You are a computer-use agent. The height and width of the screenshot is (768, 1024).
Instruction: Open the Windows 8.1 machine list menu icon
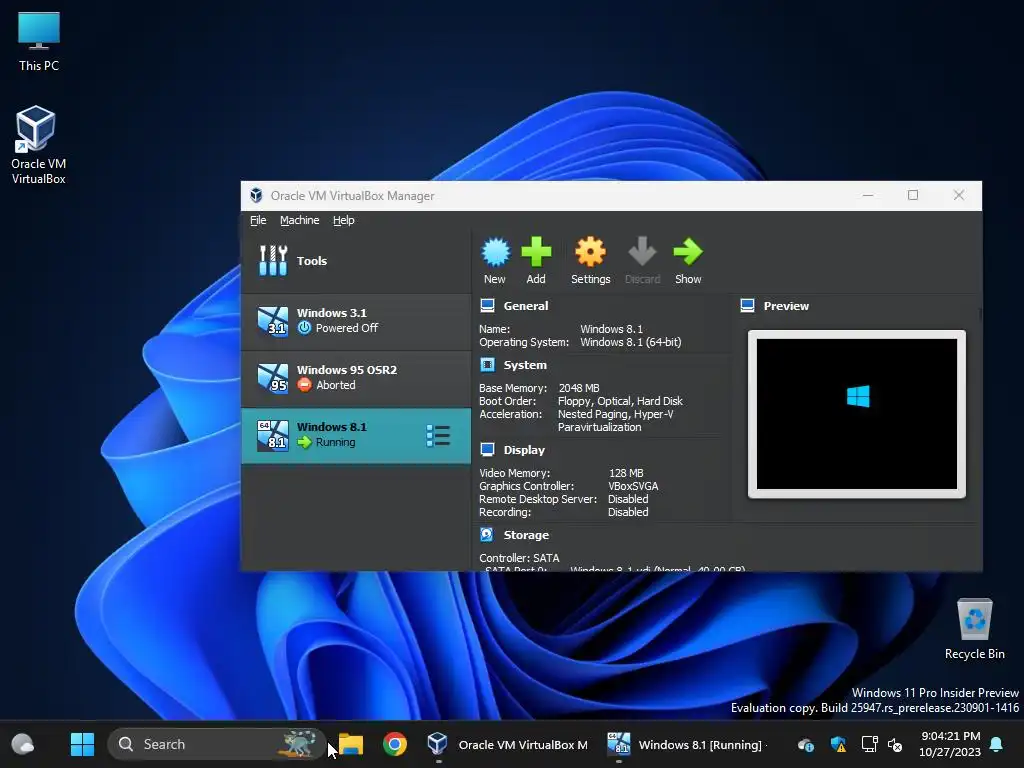coord(438,436)
